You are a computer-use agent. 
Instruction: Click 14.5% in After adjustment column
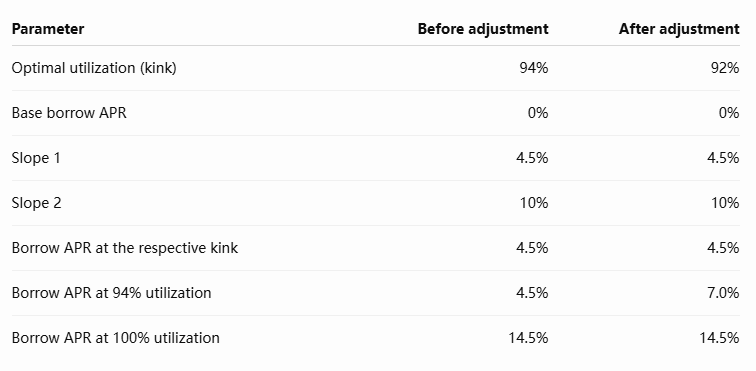[719, 338]
